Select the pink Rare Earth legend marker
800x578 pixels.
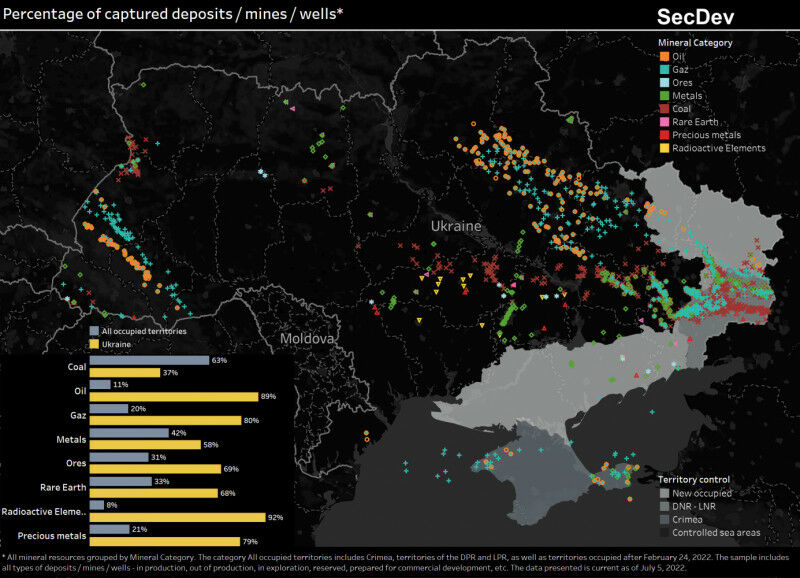click(663, 122)
